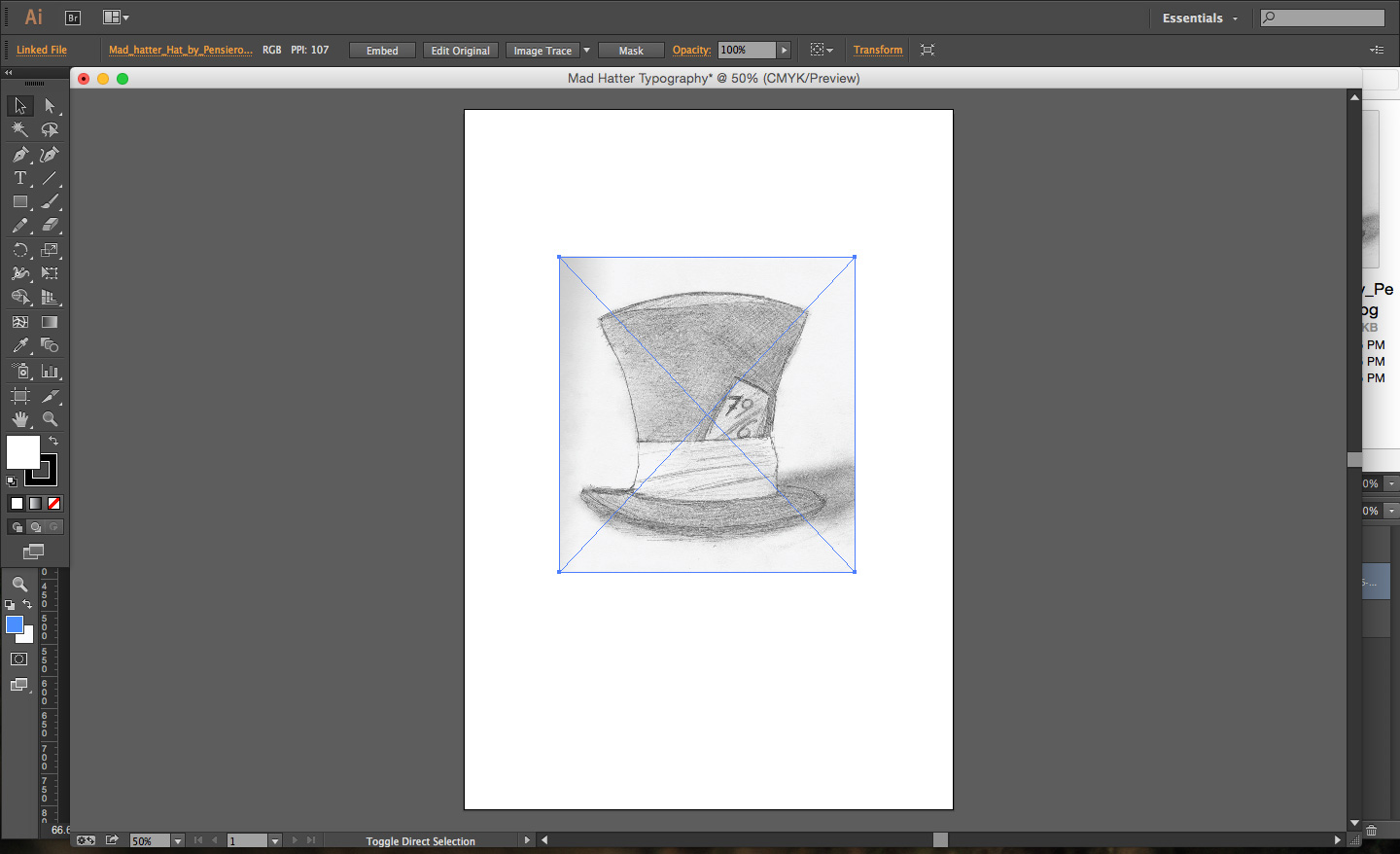This screenshot has height=854, width=1400.
Task: Open the Opacity panel link
Action: coord(691,50)
